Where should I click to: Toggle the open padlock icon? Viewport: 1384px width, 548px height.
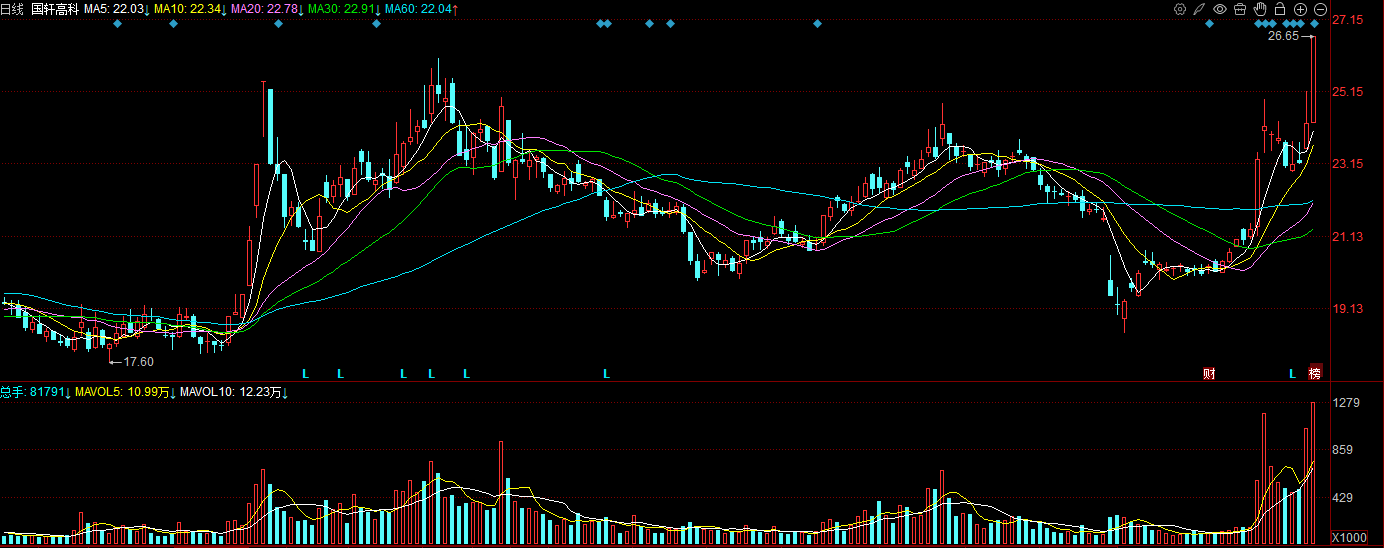point(1280,9)
